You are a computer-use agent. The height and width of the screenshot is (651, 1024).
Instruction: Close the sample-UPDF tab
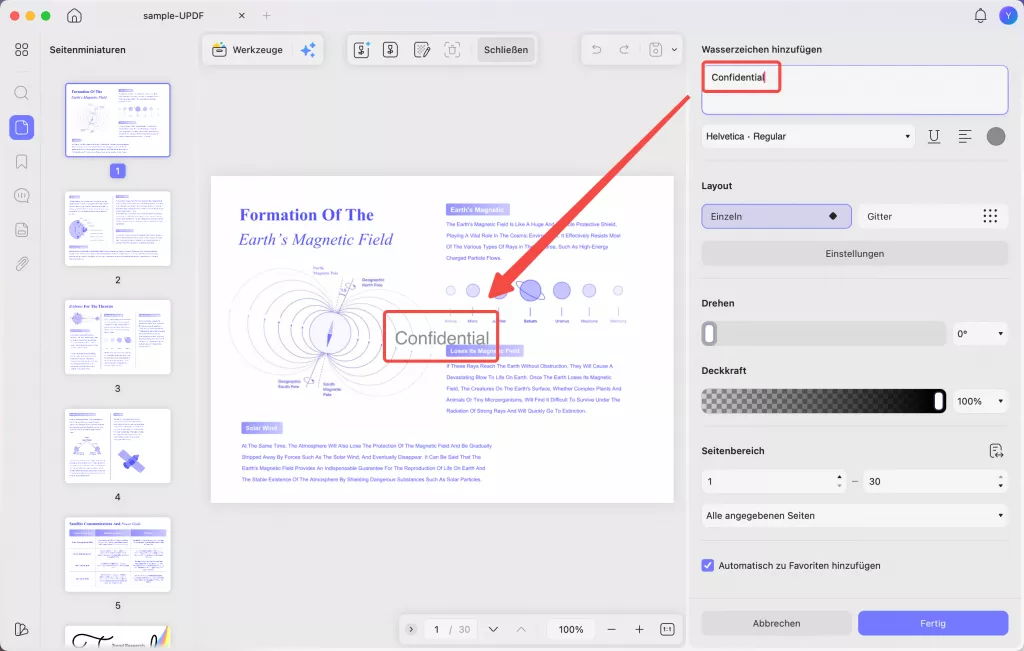(242, 16)
